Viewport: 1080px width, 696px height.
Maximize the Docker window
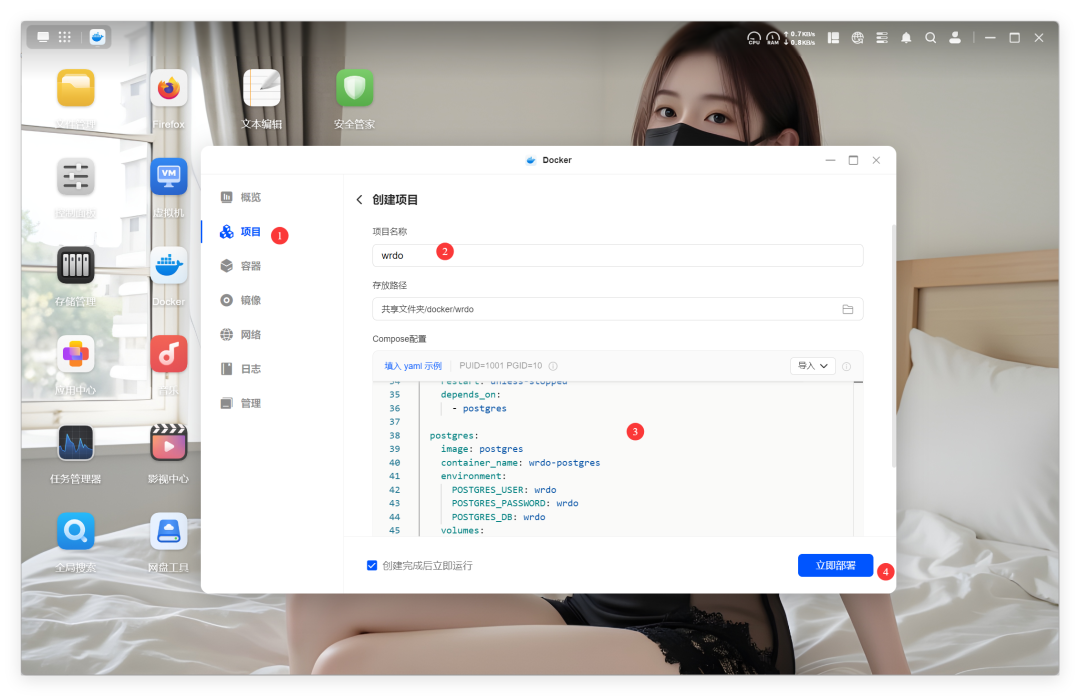tap(853, 160)
